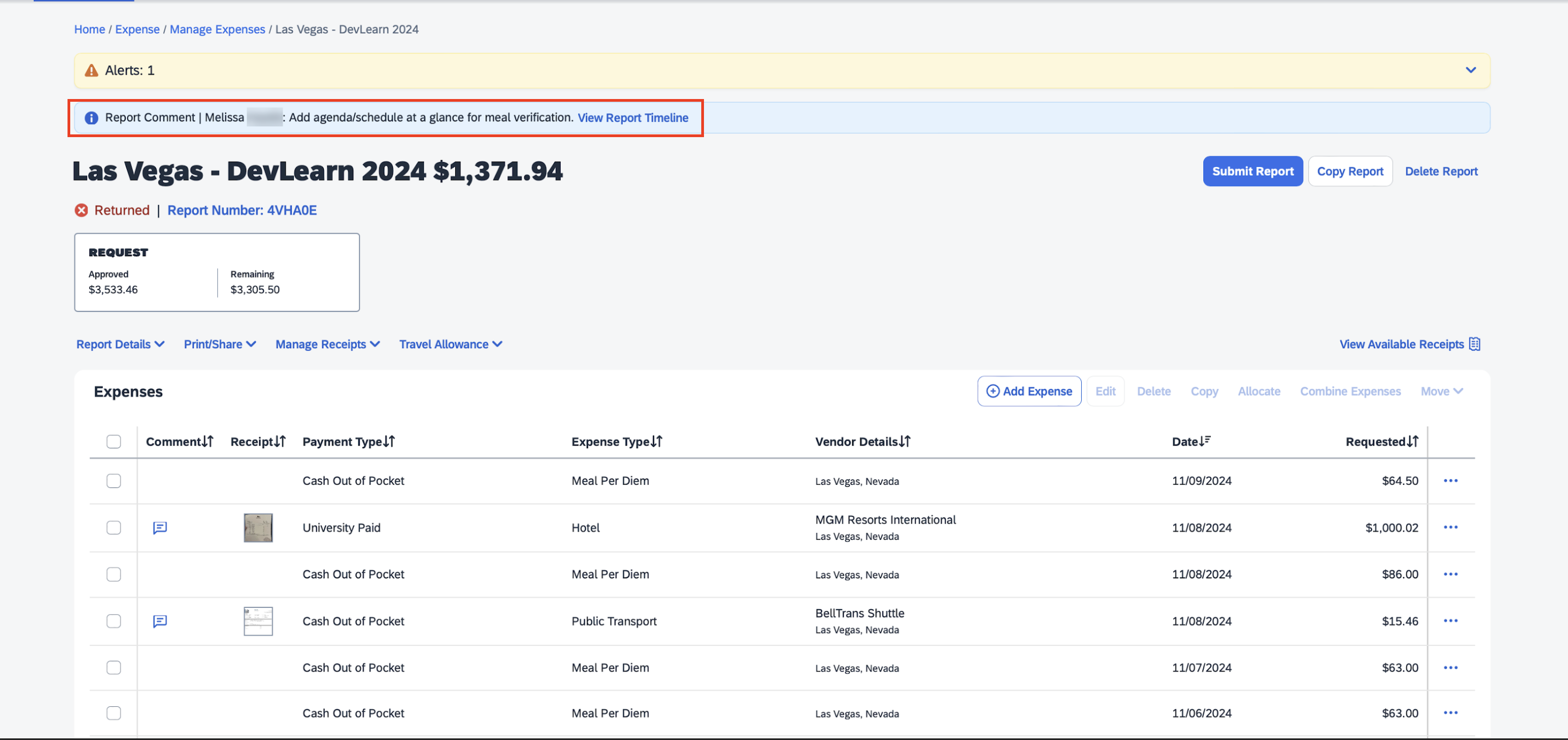
Task: Click the University Paid payment type cell
Action: pos(341,528)
